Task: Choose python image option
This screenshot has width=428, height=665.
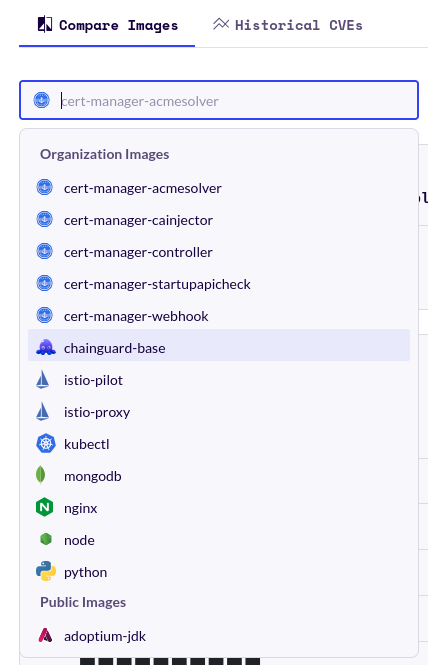Action: pos(219,572)
